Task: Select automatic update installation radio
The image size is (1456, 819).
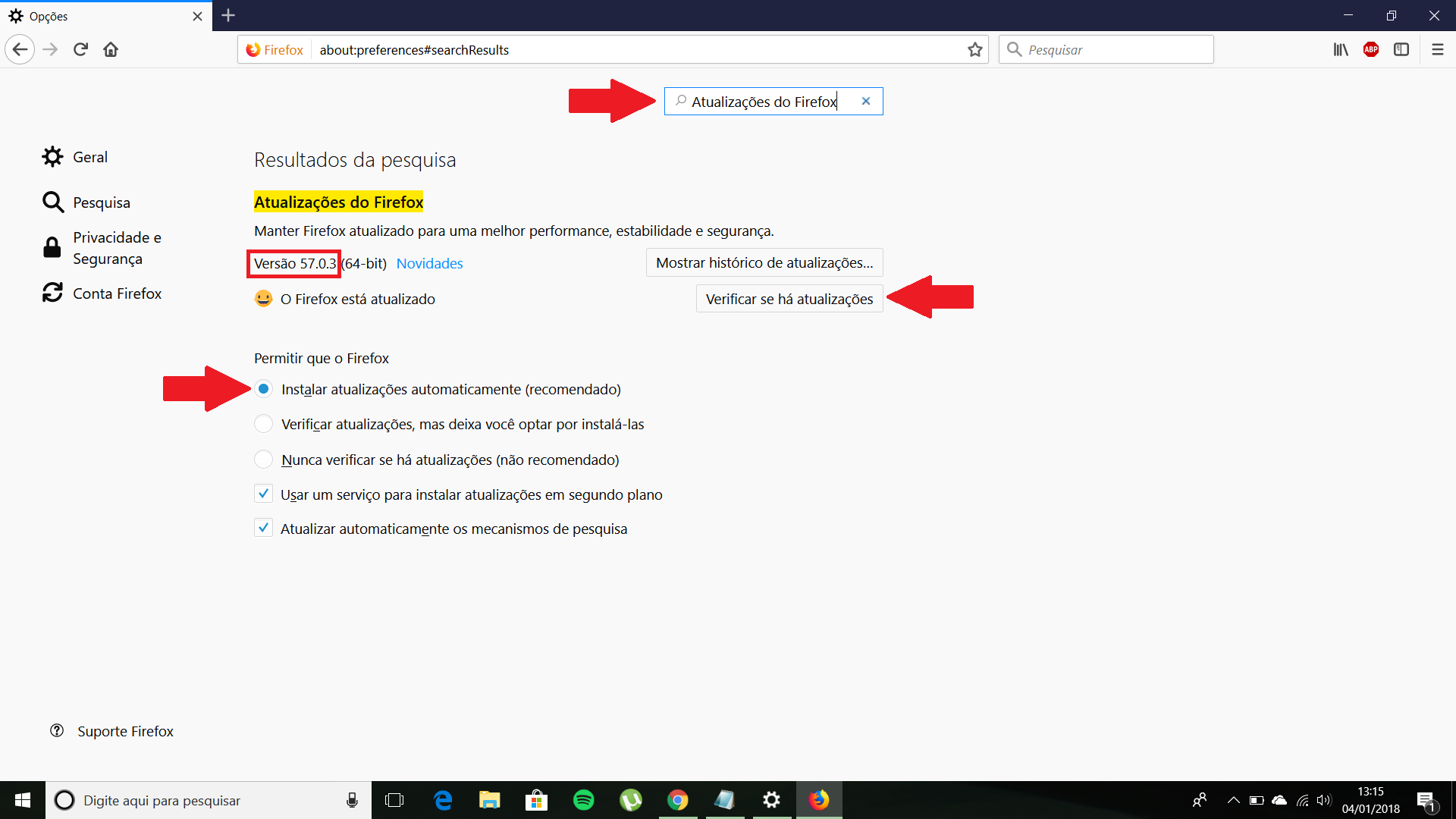Action: pos(263,389)
